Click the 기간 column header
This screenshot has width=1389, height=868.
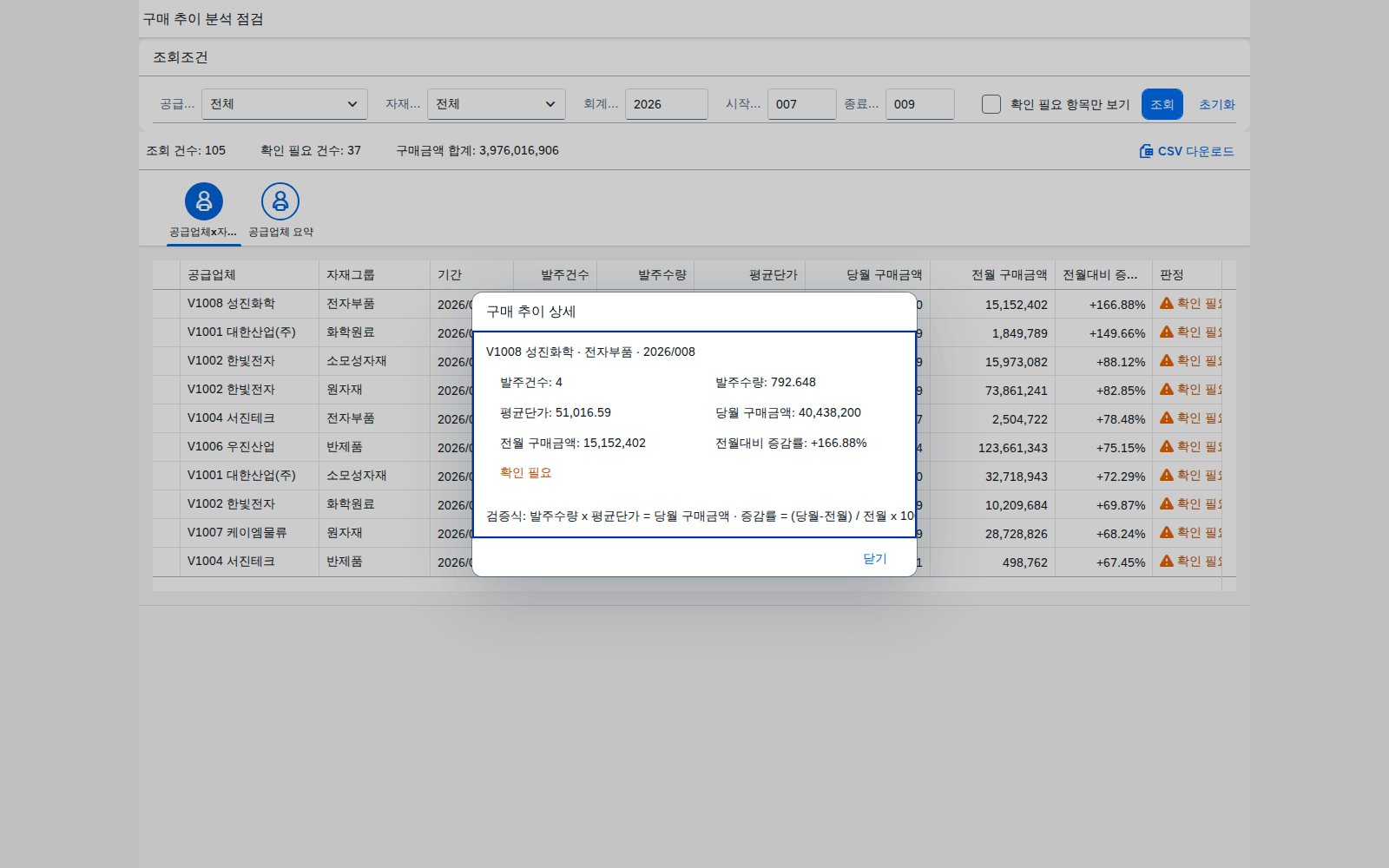[472, 274]
